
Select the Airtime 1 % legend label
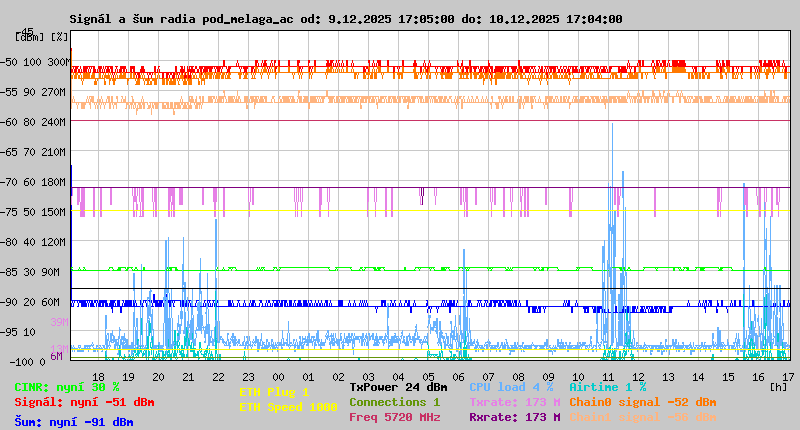[607, 387]
